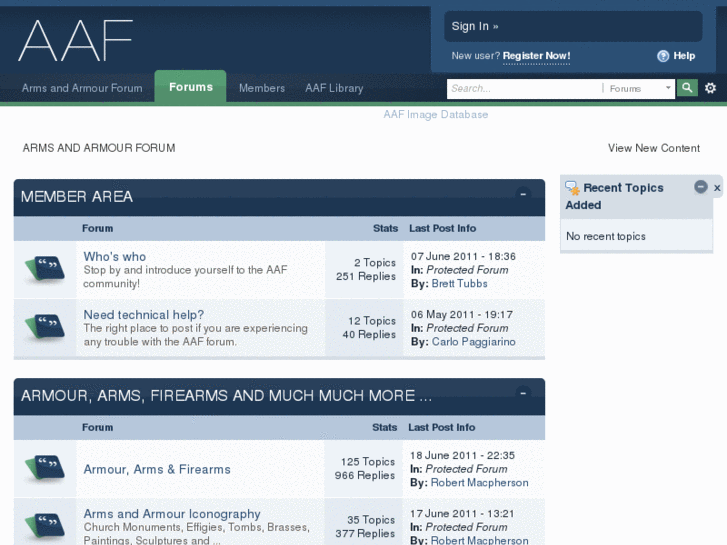727x545 pixels.
Task: Click the '17 June 2011 - 13:21' post date
Action: point(462,514)
